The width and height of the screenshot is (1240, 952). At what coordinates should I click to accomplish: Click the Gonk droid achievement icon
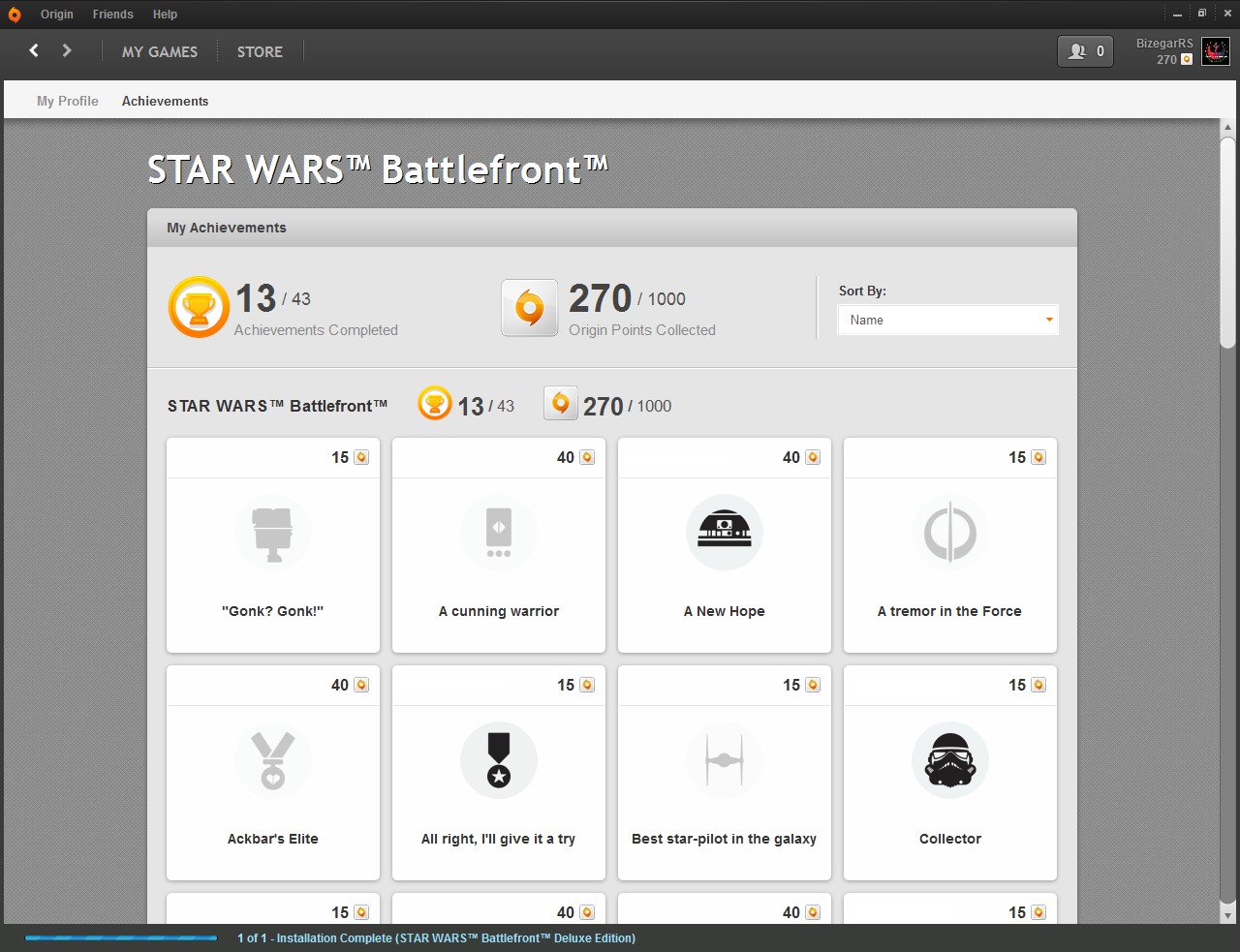[x=272, y=533]
